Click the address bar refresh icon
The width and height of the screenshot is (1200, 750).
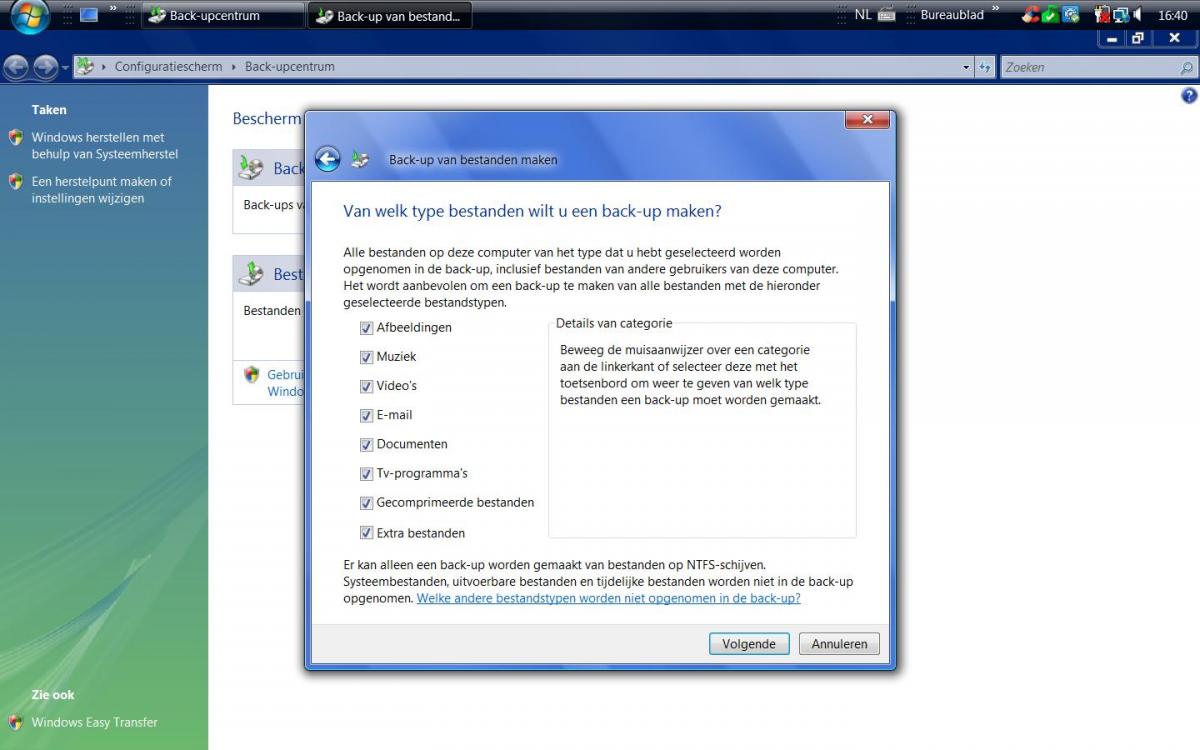click(985, 67)
